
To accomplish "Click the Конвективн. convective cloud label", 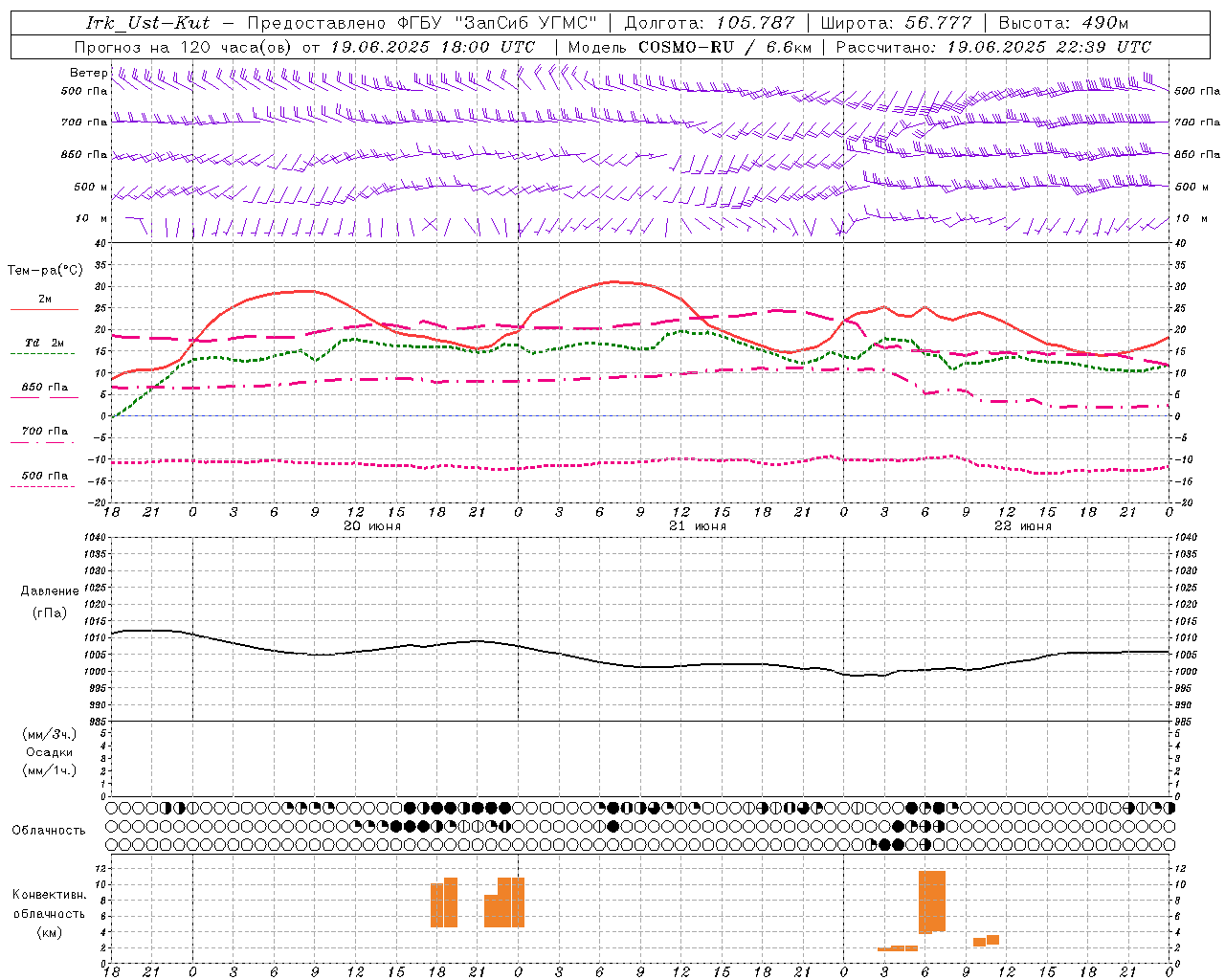I will tap(50, 895).
